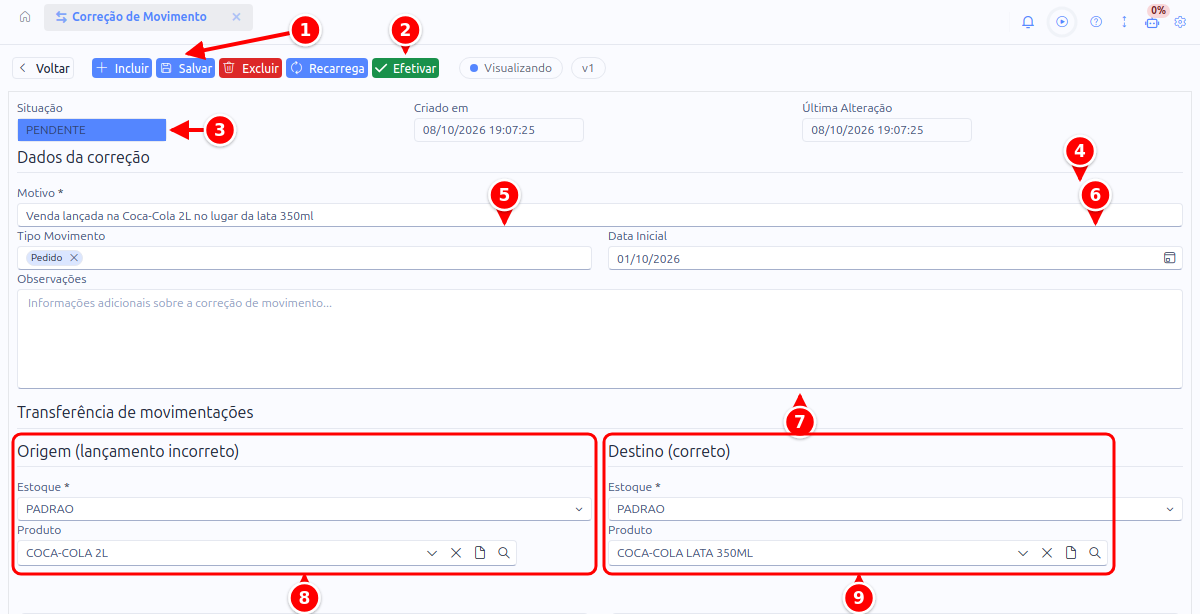Remove the Pedido tag

pos(74,257)
